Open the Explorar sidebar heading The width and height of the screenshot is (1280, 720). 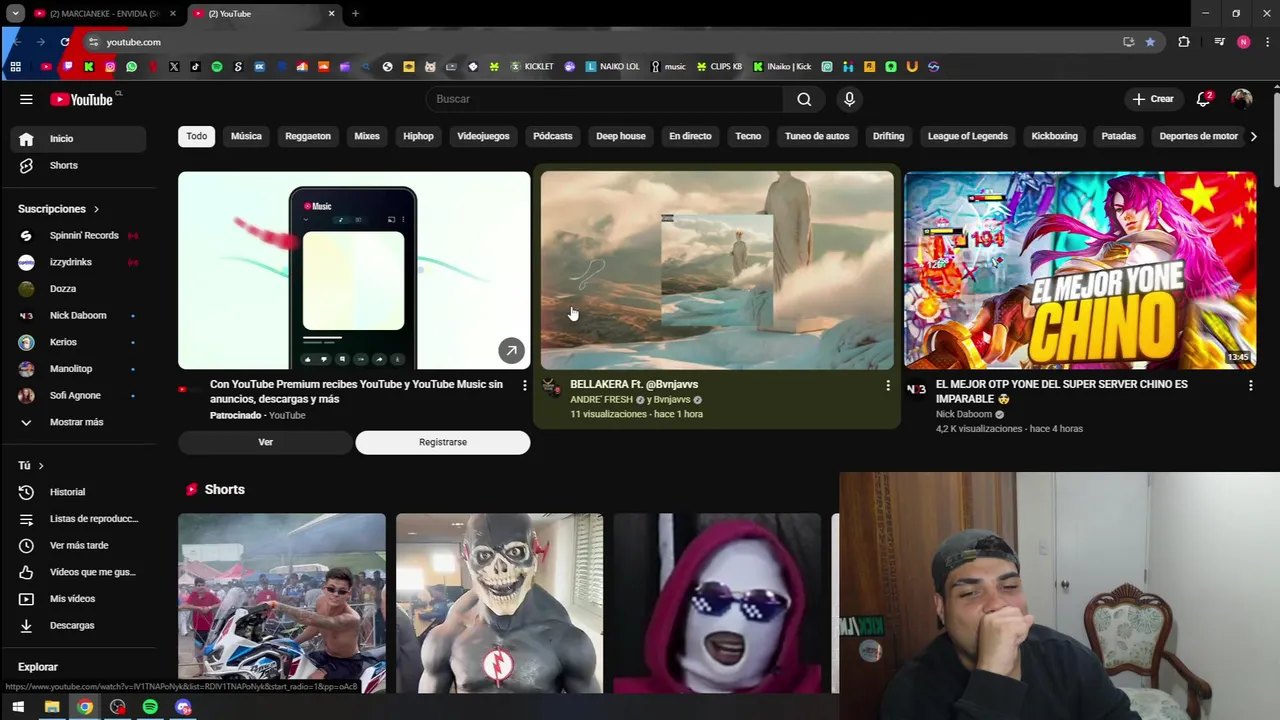point(38,667)
